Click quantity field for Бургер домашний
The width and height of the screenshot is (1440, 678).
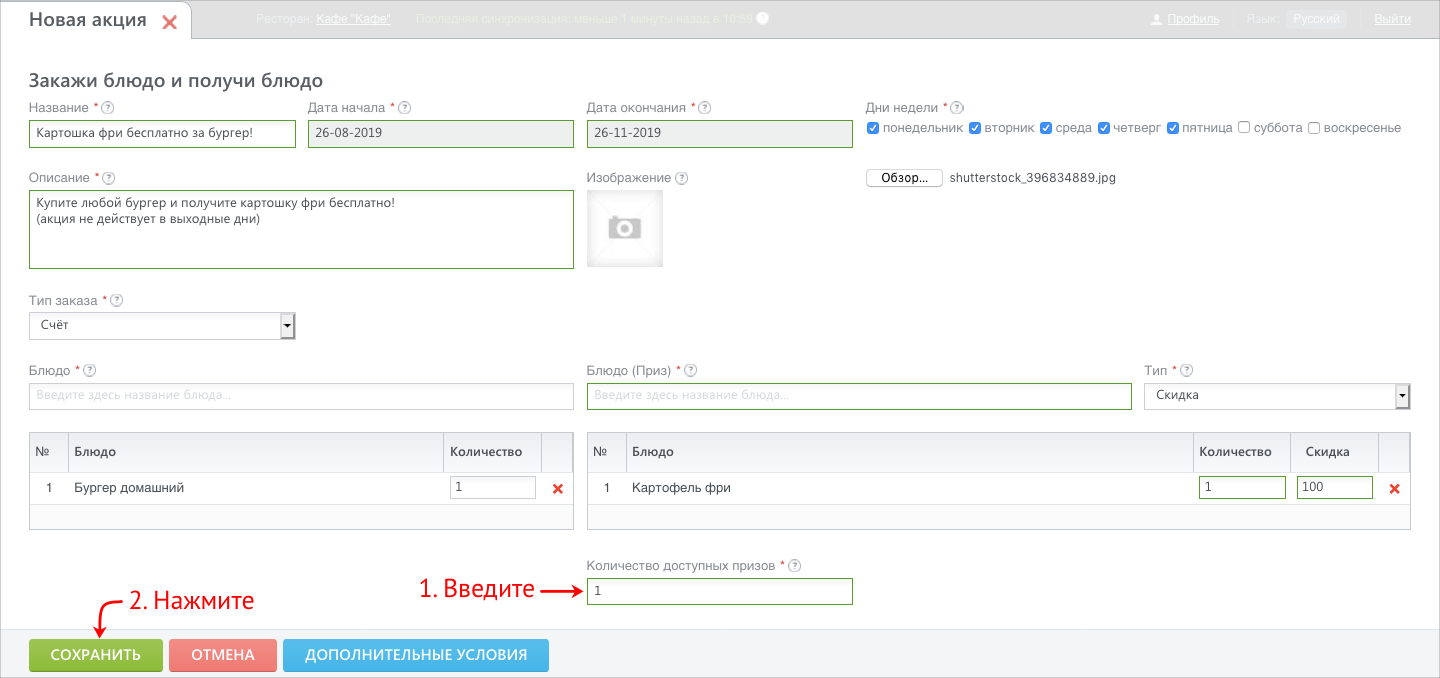point(493,488)
